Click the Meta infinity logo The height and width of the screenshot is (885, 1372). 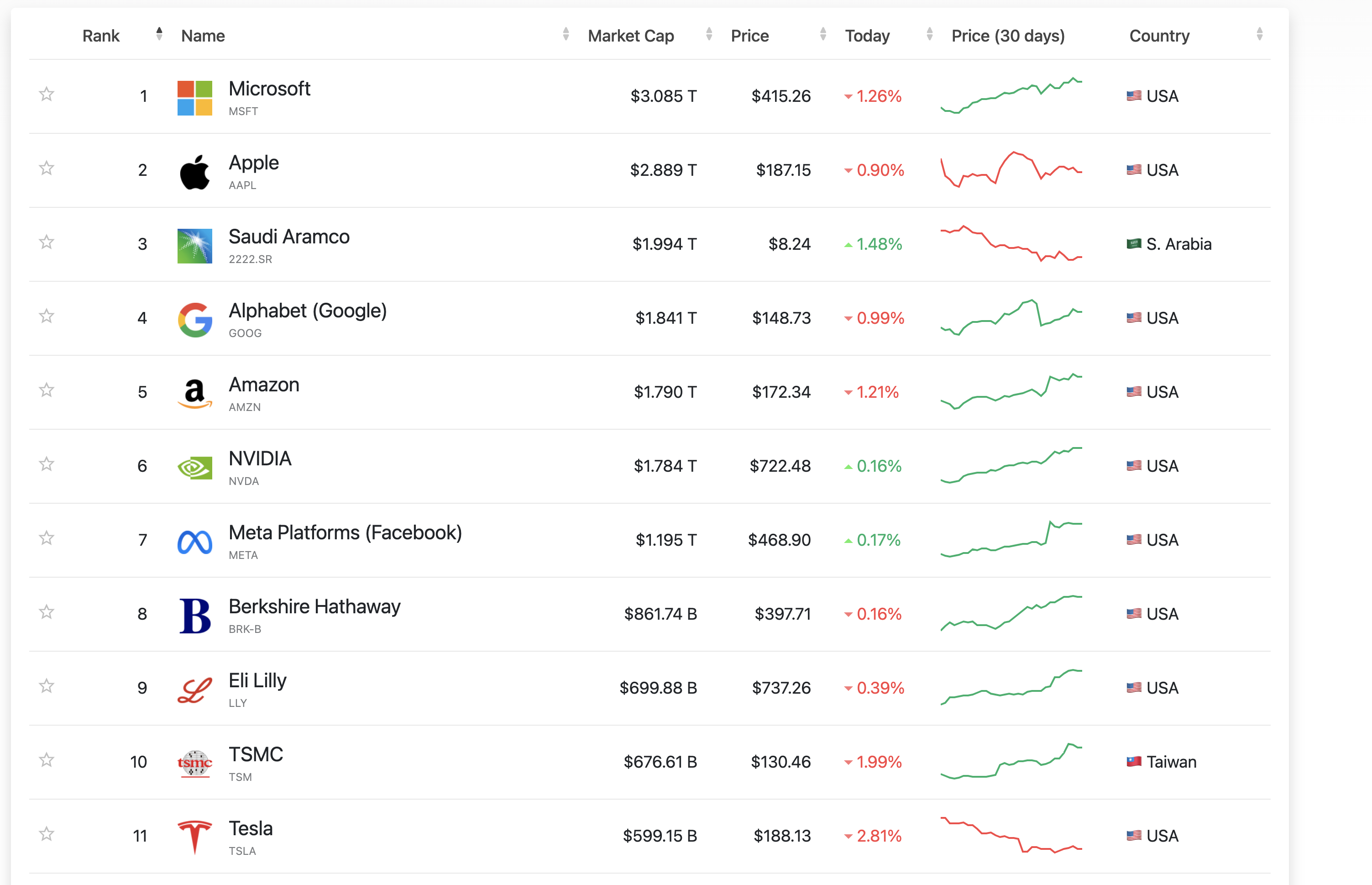point(195,542)
